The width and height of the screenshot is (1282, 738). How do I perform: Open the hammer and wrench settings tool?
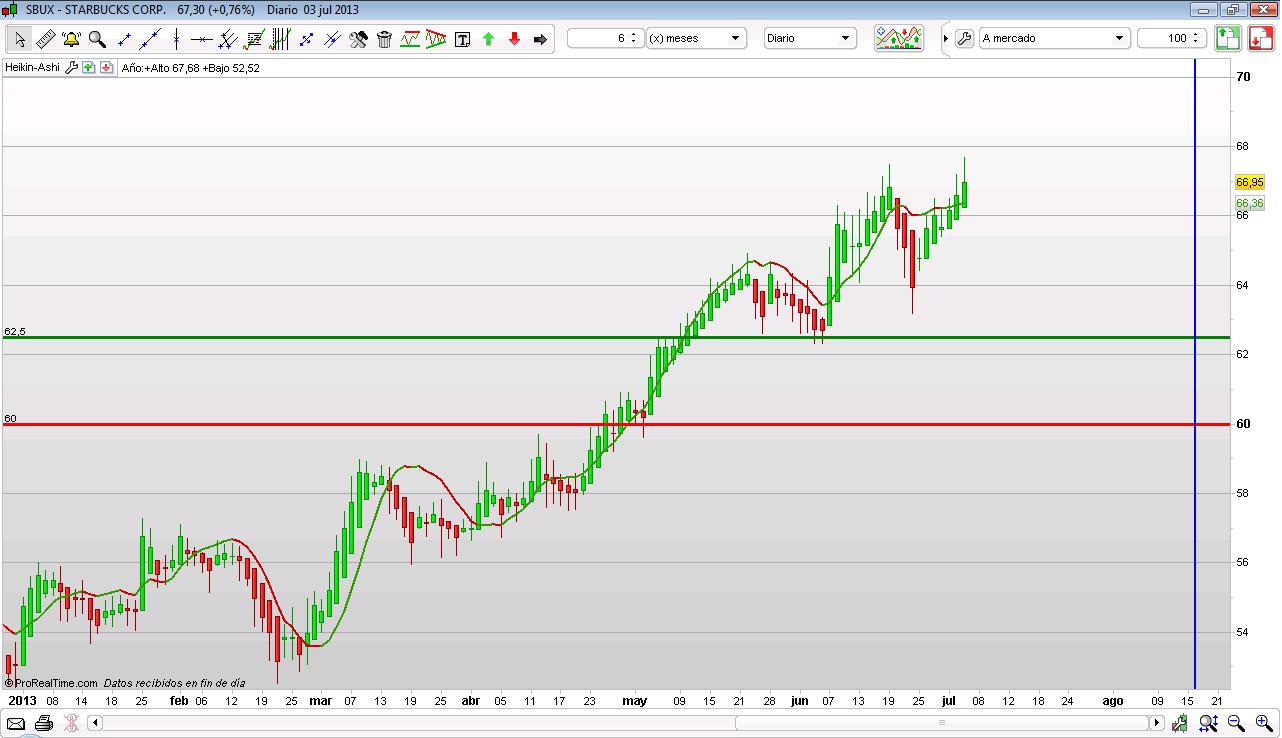(x=358, y=39)
